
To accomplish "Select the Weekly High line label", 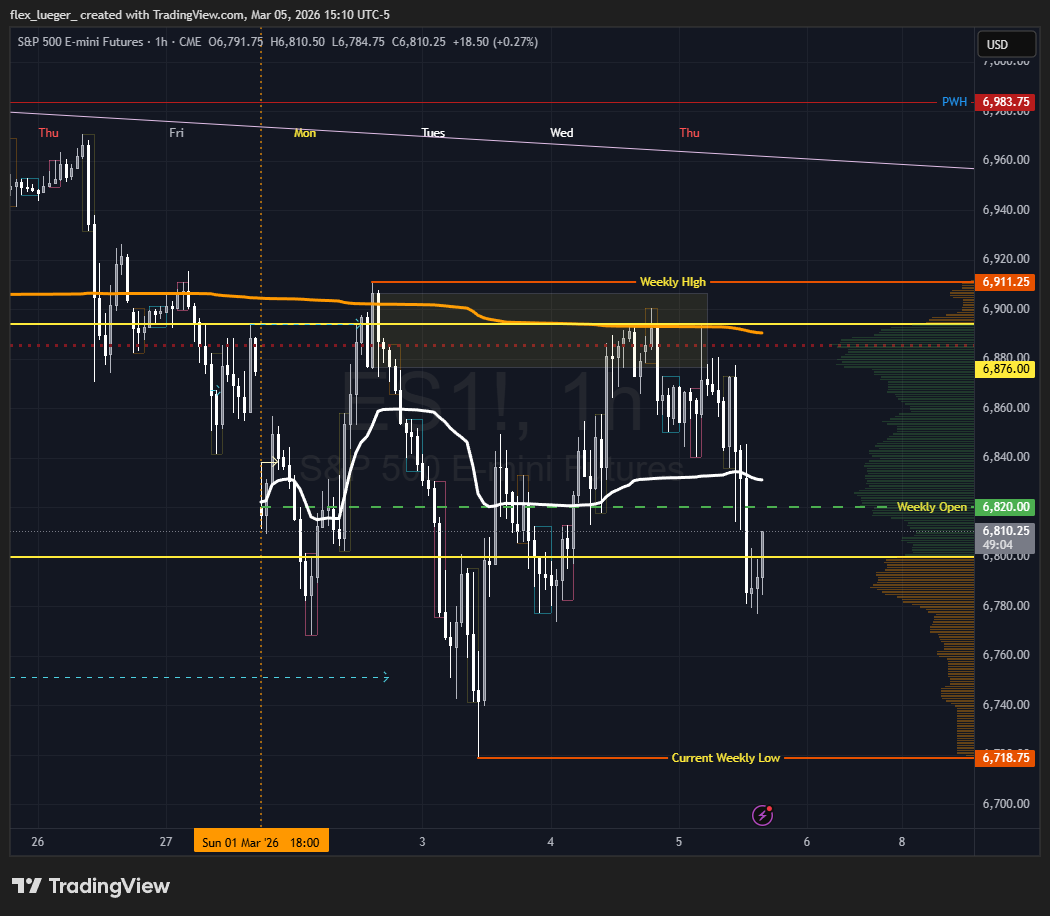I will (x=672, y=282).
